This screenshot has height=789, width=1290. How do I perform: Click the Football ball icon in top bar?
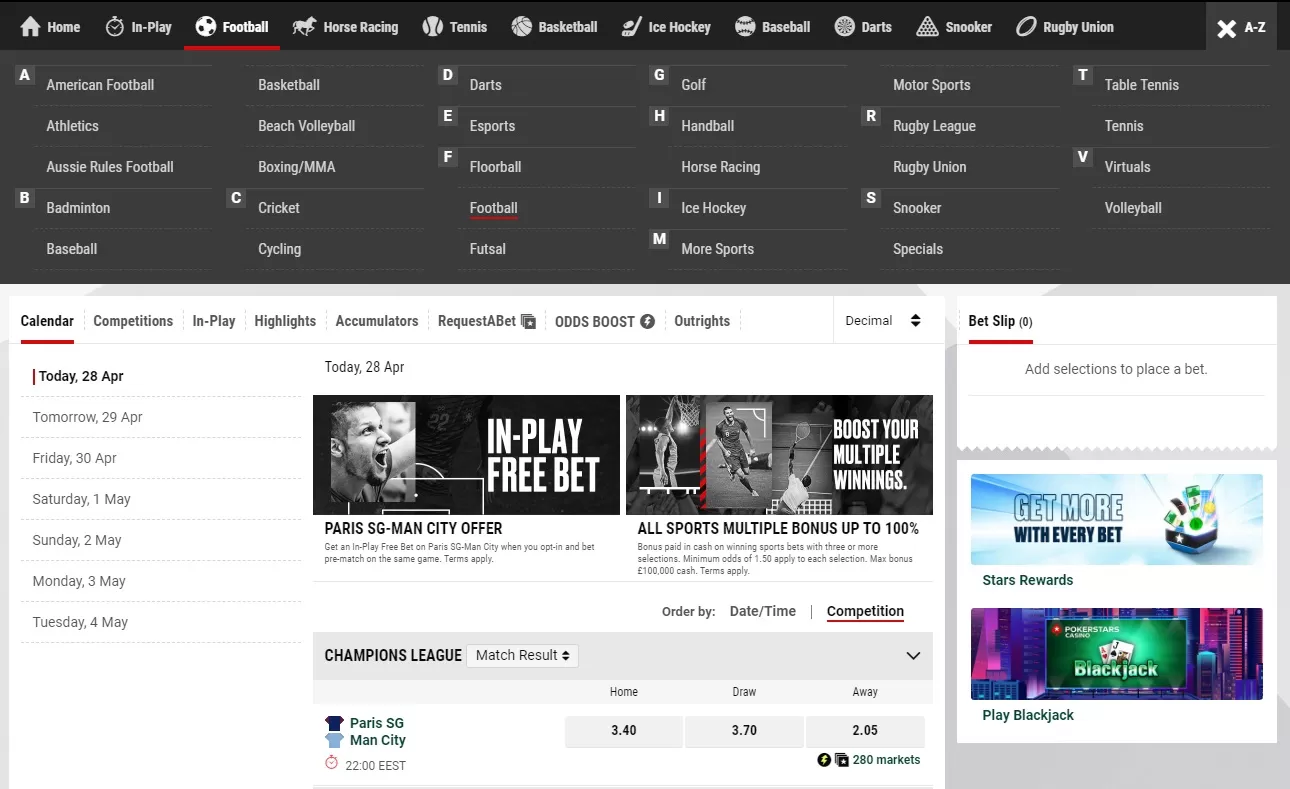[206, 27]
